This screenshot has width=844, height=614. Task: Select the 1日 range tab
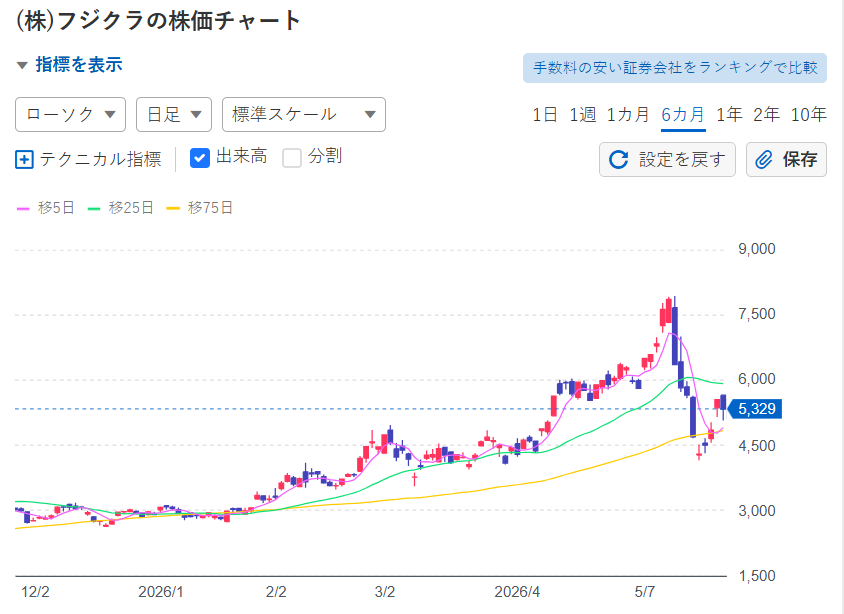tap(544, 115)
